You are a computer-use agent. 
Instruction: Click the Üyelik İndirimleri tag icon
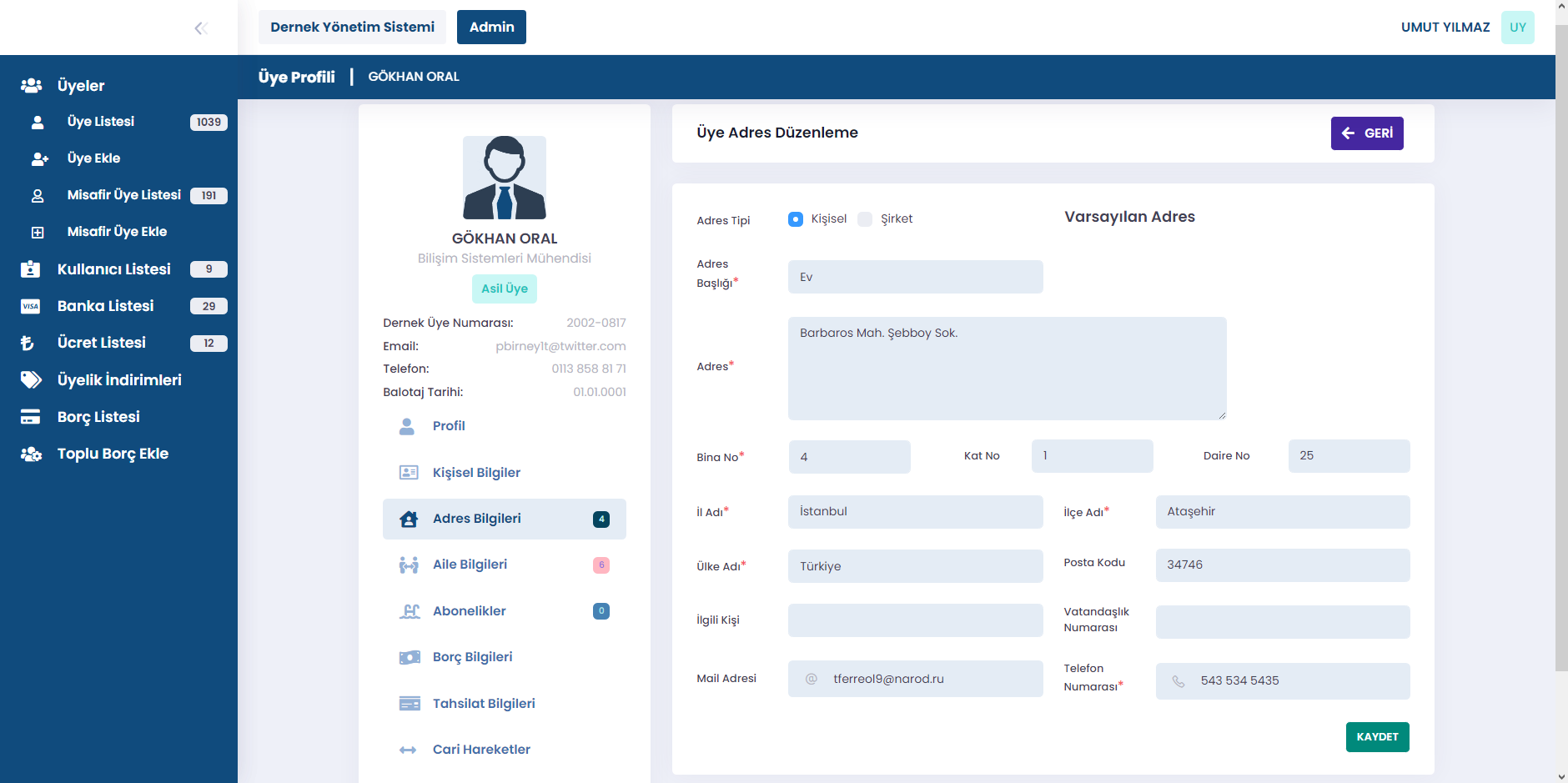[31, 380]
